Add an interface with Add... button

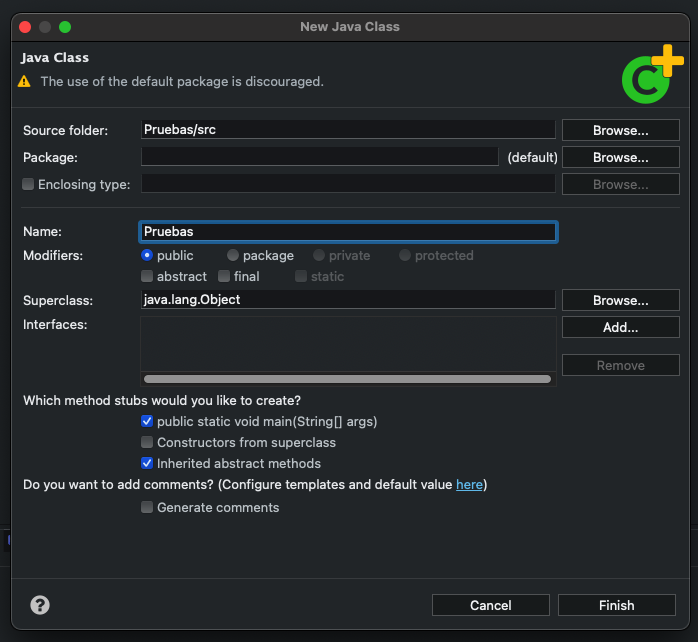point(621,327)
